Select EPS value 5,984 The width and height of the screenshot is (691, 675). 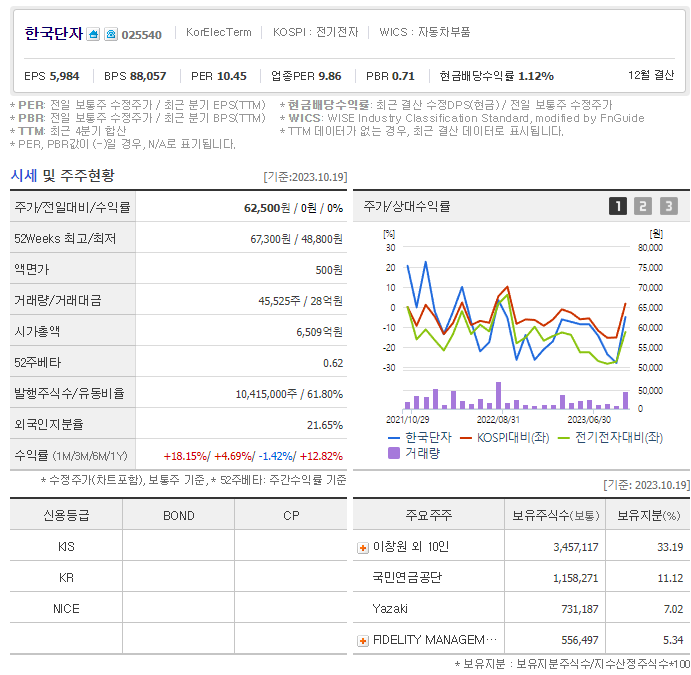tap(64, 76)
